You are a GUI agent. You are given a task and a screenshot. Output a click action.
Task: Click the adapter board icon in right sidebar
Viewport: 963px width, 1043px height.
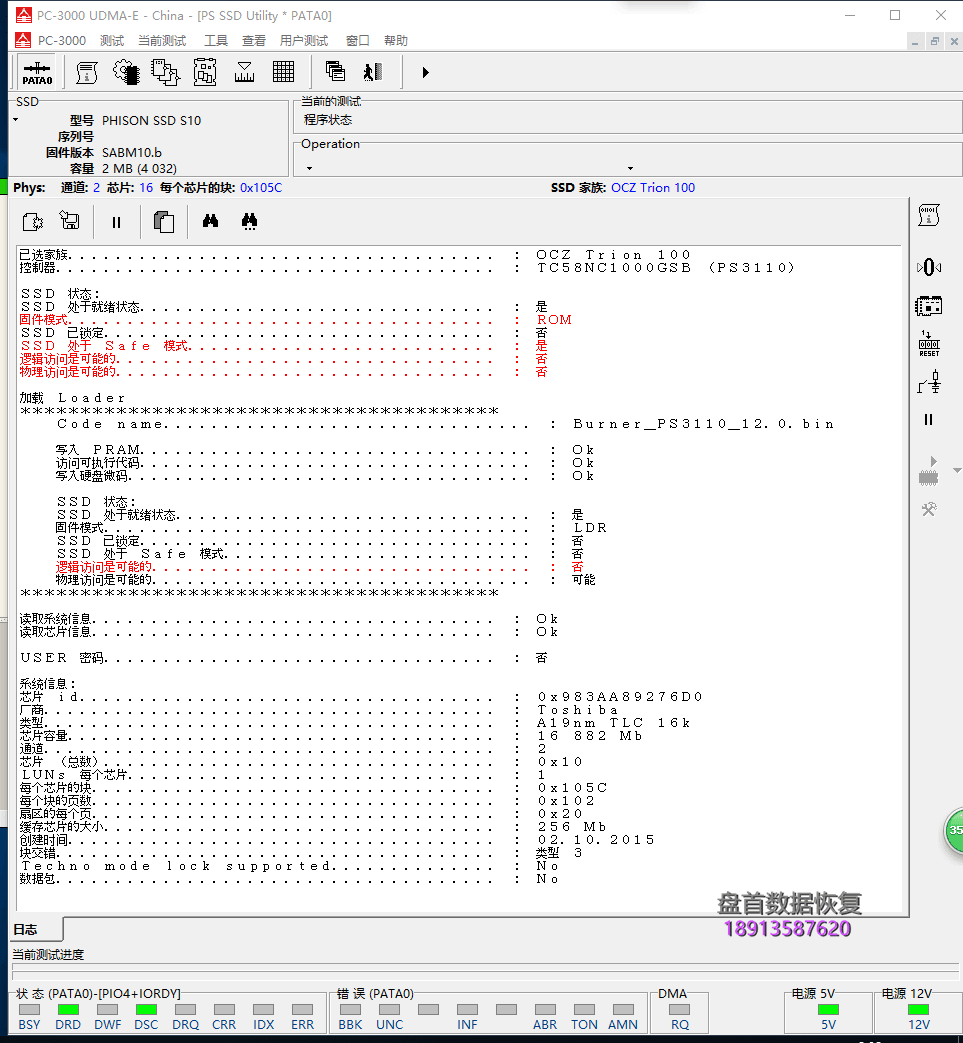[928, 306]
